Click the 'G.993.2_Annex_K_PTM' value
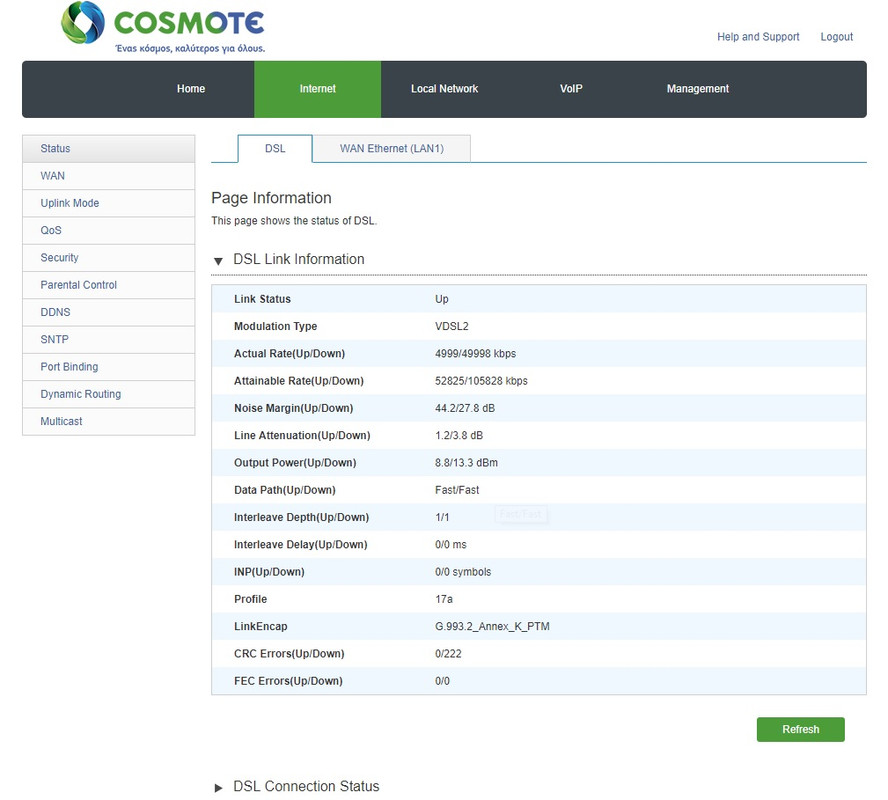888x800 pixels. coord(492,626)
